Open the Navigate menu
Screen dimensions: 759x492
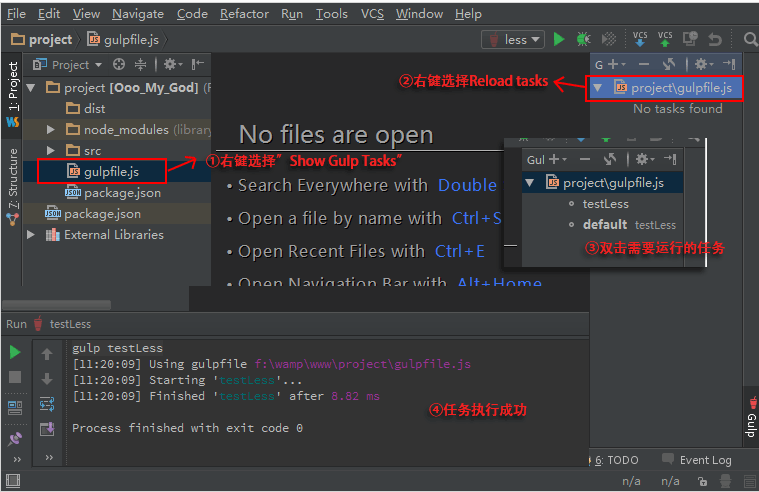pos(137,14)
